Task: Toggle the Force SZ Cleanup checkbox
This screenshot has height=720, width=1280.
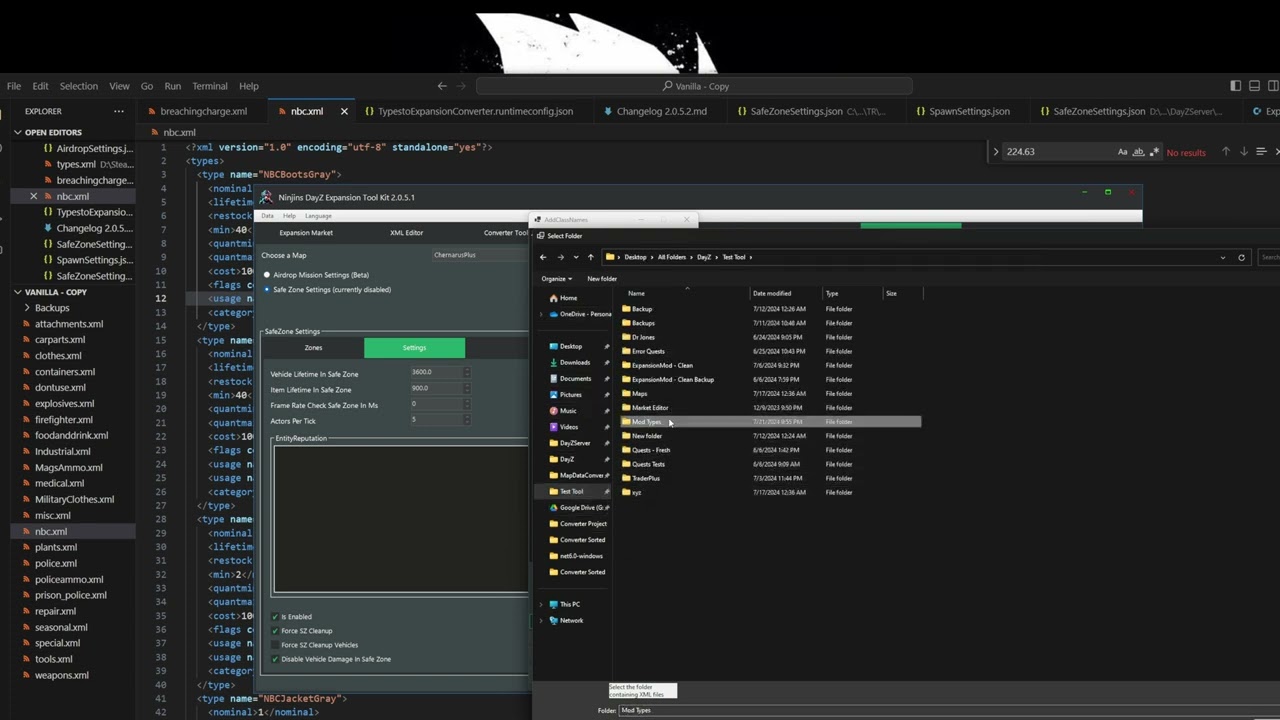Action: (275, 631)
